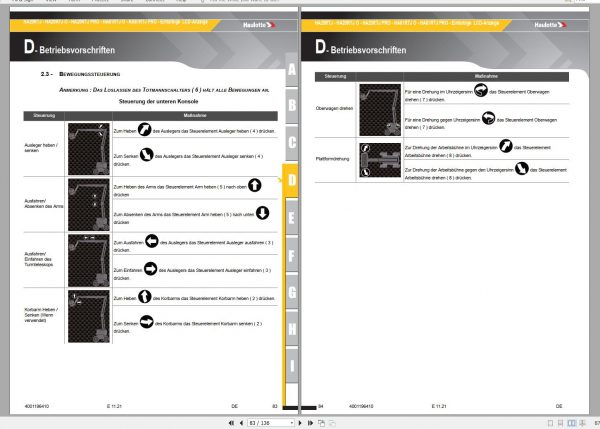
Task: Select the highlighted section tab D
Action: click(290, 180)
